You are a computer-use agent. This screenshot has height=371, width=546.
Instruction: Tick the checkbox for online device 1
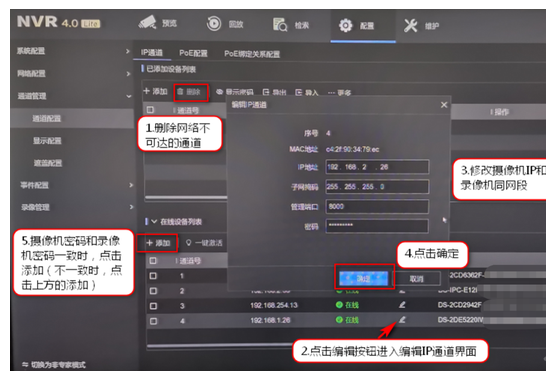pyautogui.click(x=153, y=276)
